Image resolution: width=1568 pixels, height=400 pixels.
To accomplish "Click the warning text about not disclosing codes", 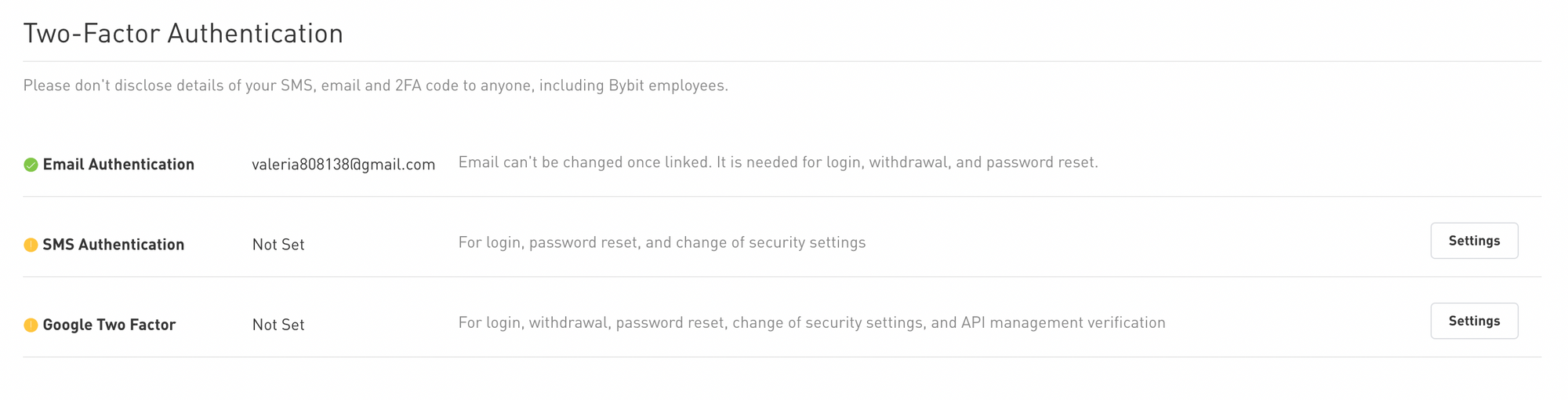I will (376, 85).
